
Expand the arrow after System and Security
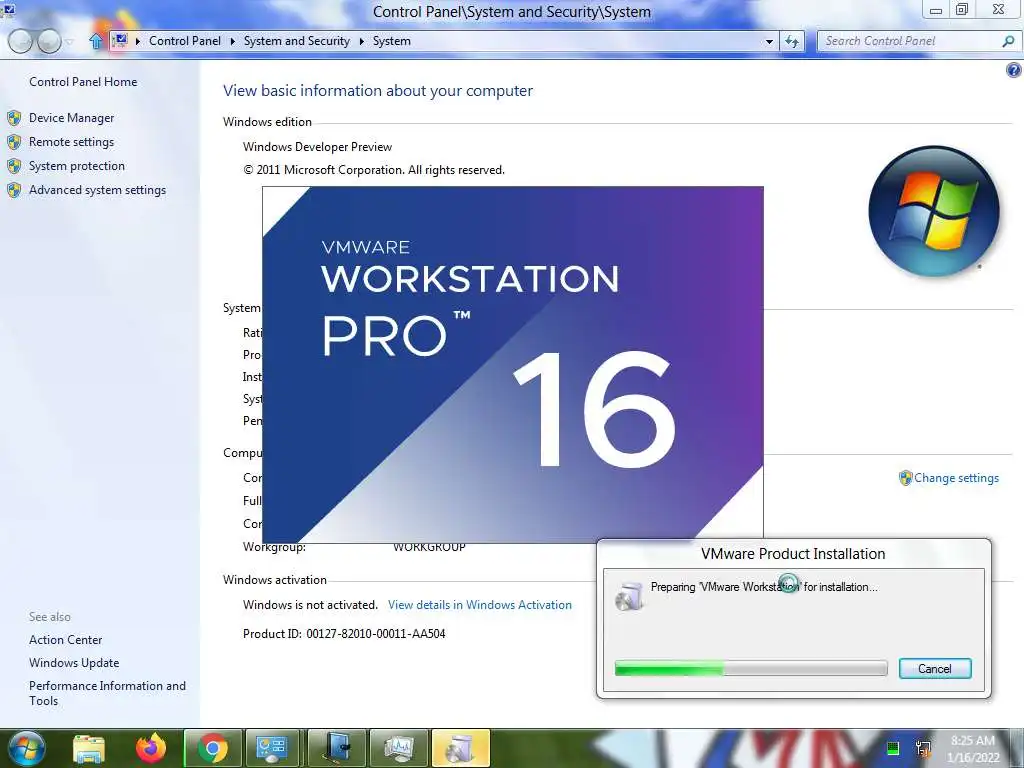point(362,41)
